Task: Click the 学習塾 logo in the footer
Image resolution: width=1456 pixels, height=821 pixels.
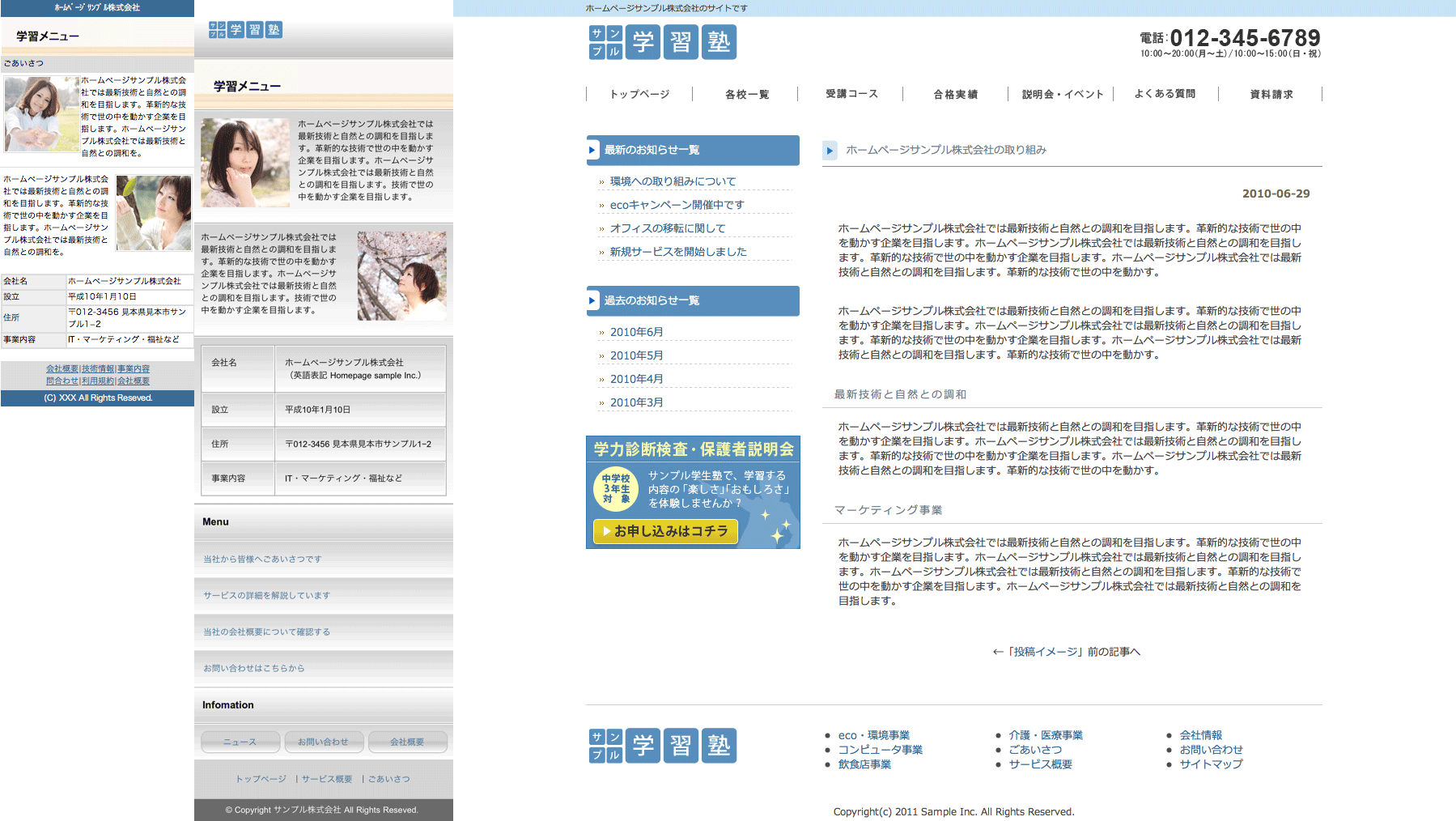Action: [662, 746]
